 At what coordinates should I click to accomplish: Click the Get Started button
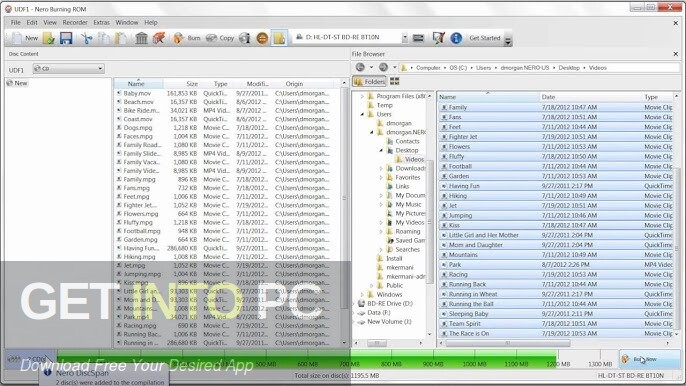tap(485, 38)
